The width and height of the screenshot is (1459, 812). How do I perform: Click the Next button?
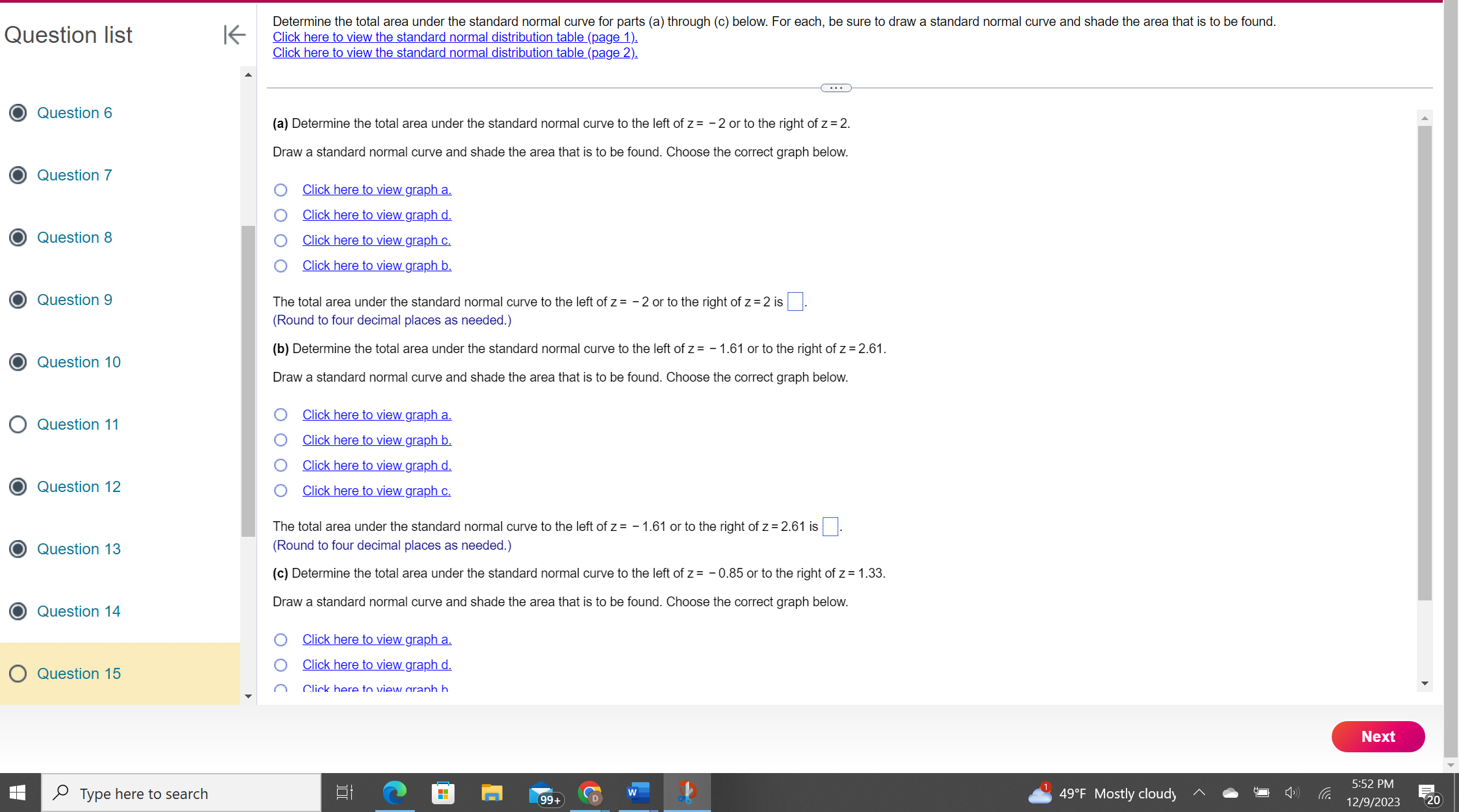[1377, 737]
